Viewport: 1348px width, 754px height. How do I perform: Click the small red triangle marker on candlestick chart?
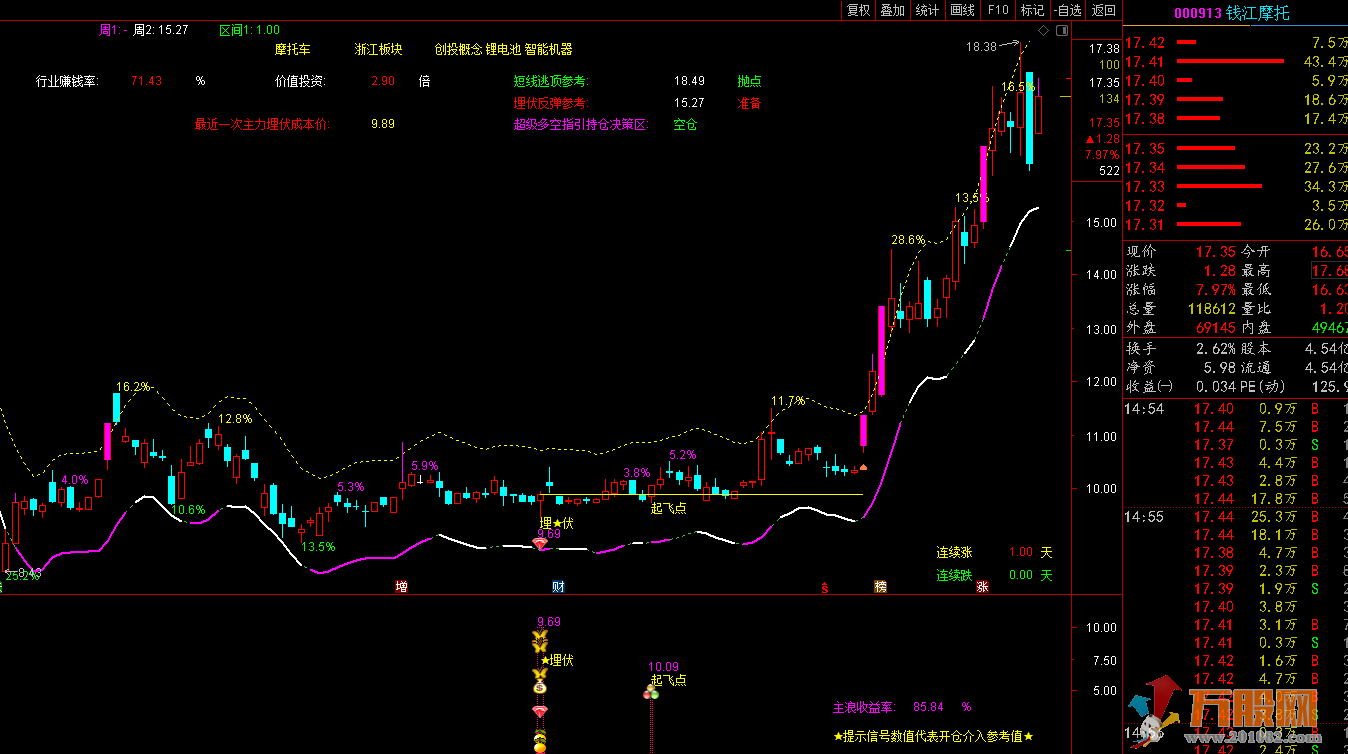[x=864, y=466]
